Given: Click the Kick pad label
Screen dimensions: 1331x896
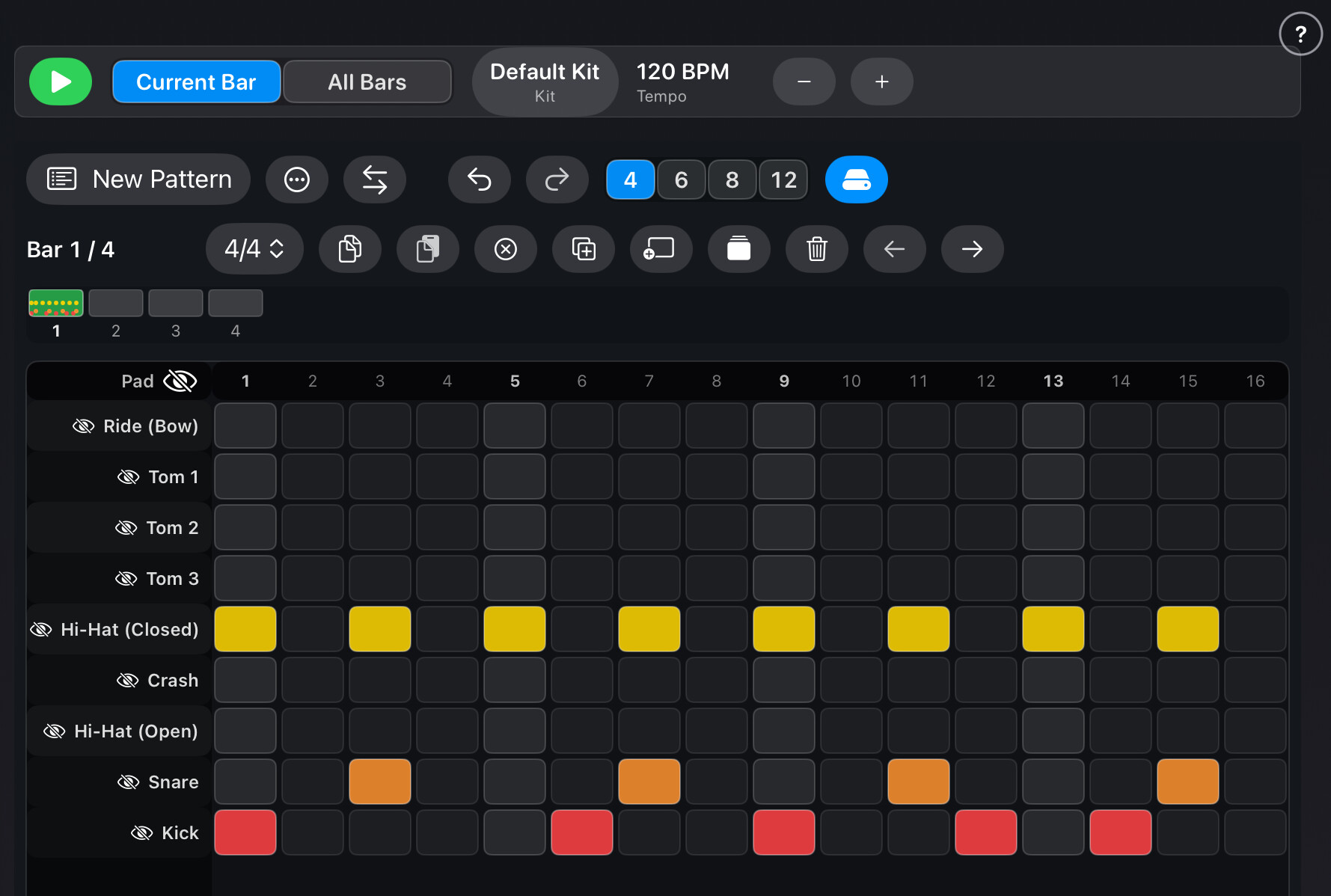Looking at the screenshot, I should (180, 833).
